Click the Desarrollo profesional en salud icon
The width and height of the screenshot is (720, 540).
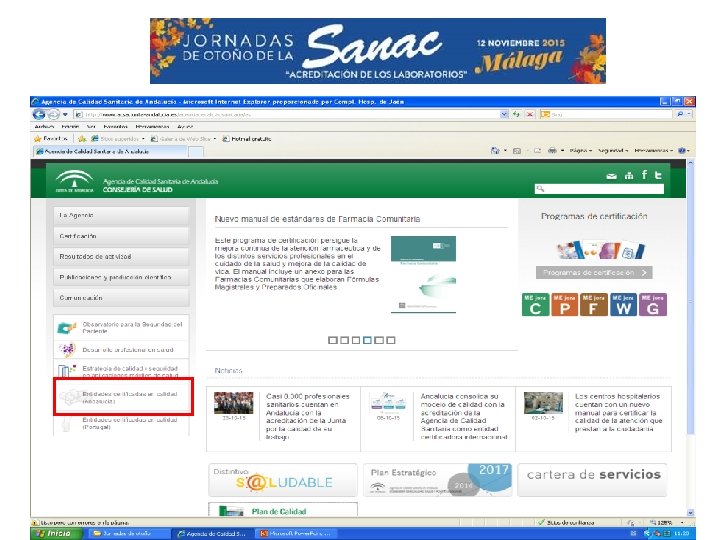click(x=67, y=350)
